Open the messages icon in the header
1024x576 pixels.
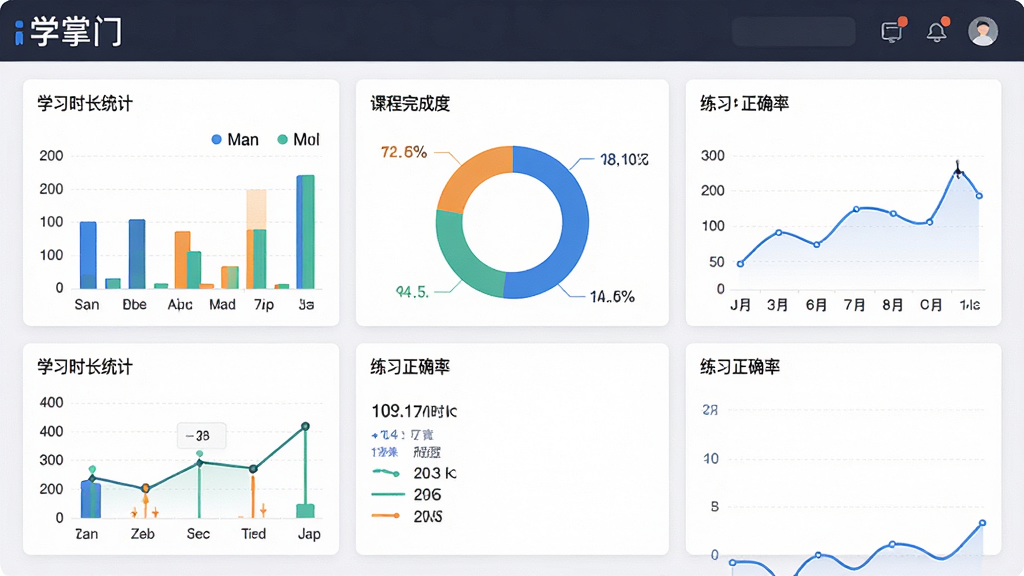coord(892,31)
